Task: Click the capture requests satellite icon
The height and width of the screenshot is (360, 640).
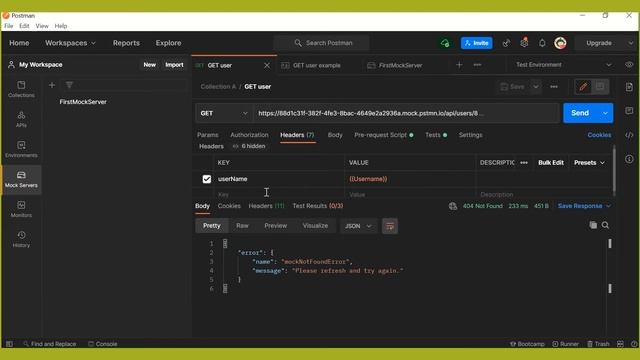Action: coord(506,43)
